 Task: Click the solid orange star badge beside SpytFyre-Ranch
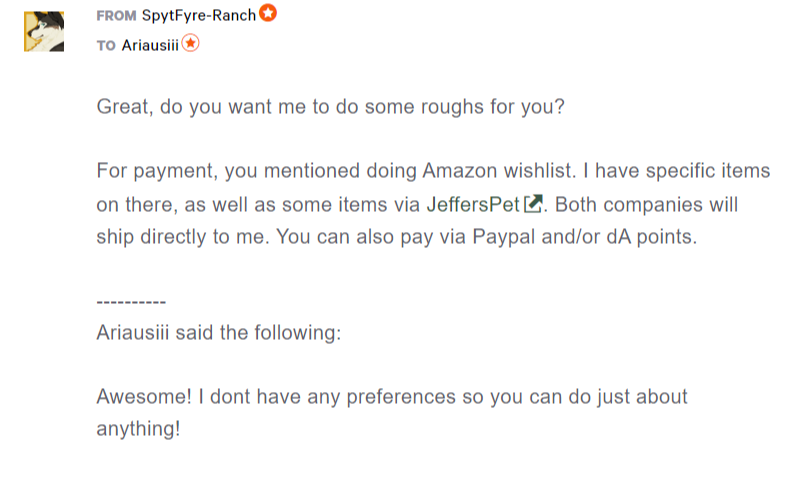pyautogui.click(x=268, y=13)
